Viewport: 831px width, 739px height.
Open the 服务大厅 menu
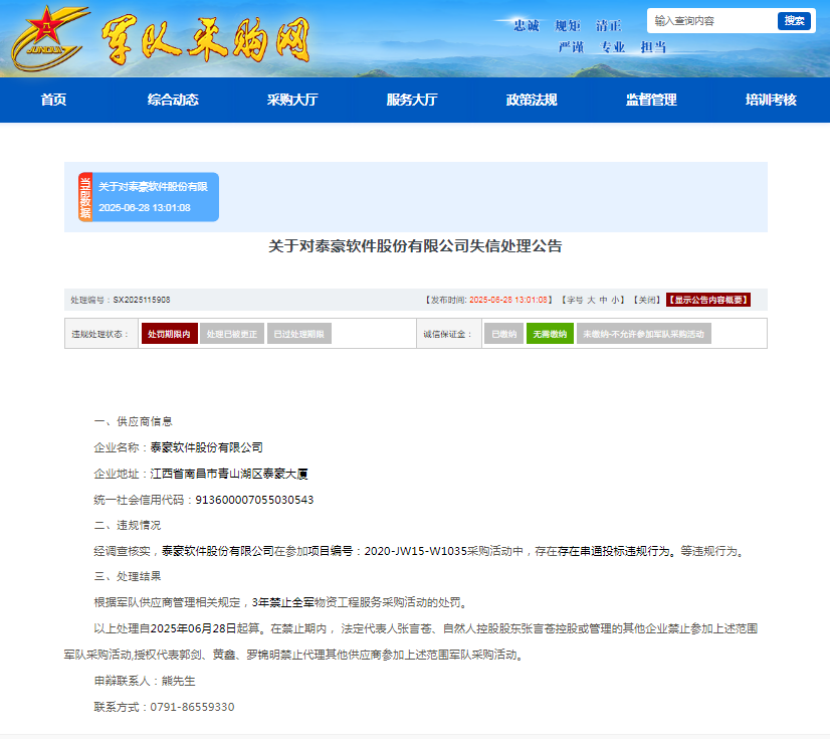click(412, 100)
